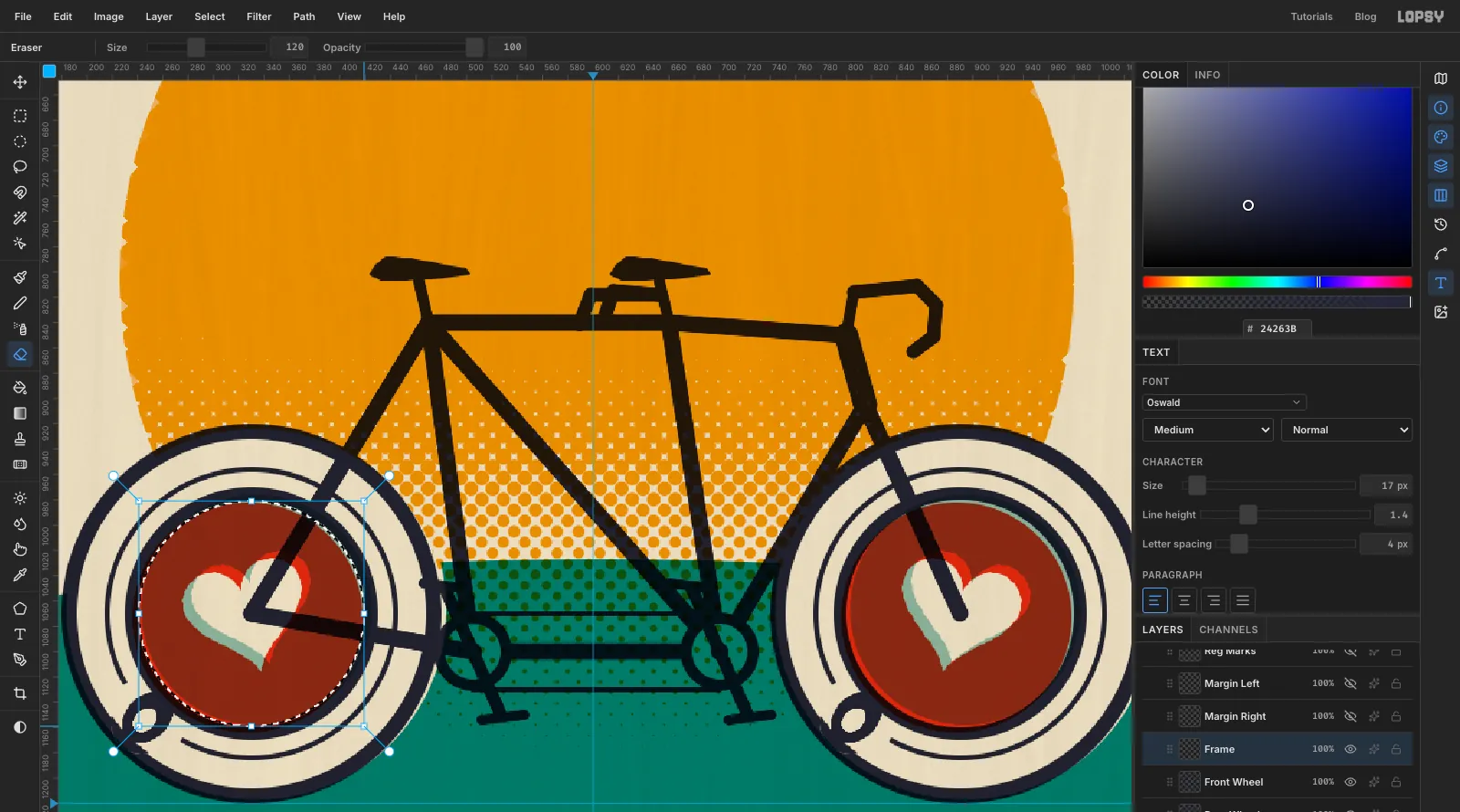The width and height of the screenshot is (1460, 812).
Task: Select the Gradient tool
Action: [20, 413]
